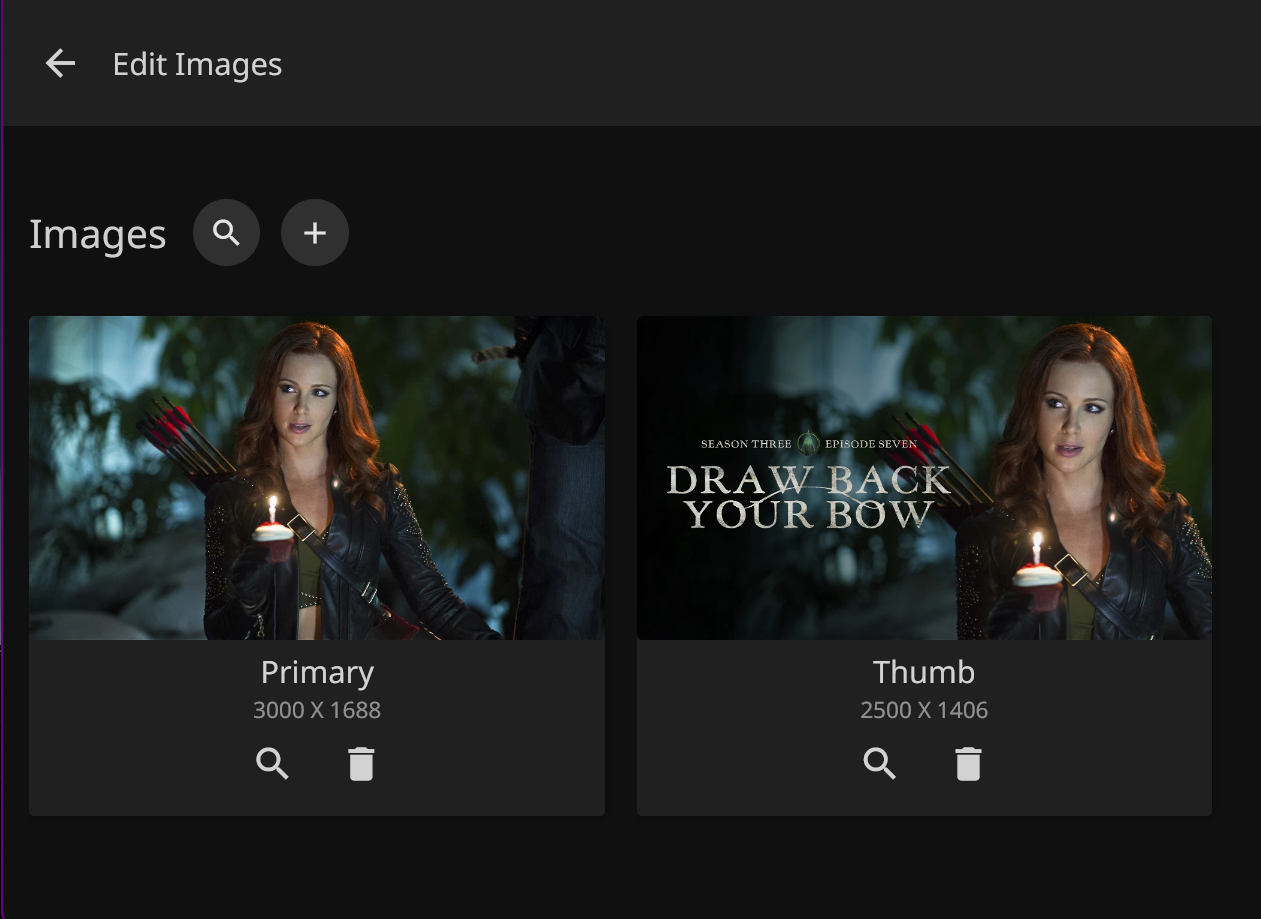
Task: Select the Primary label text
Action: (317, 672)
